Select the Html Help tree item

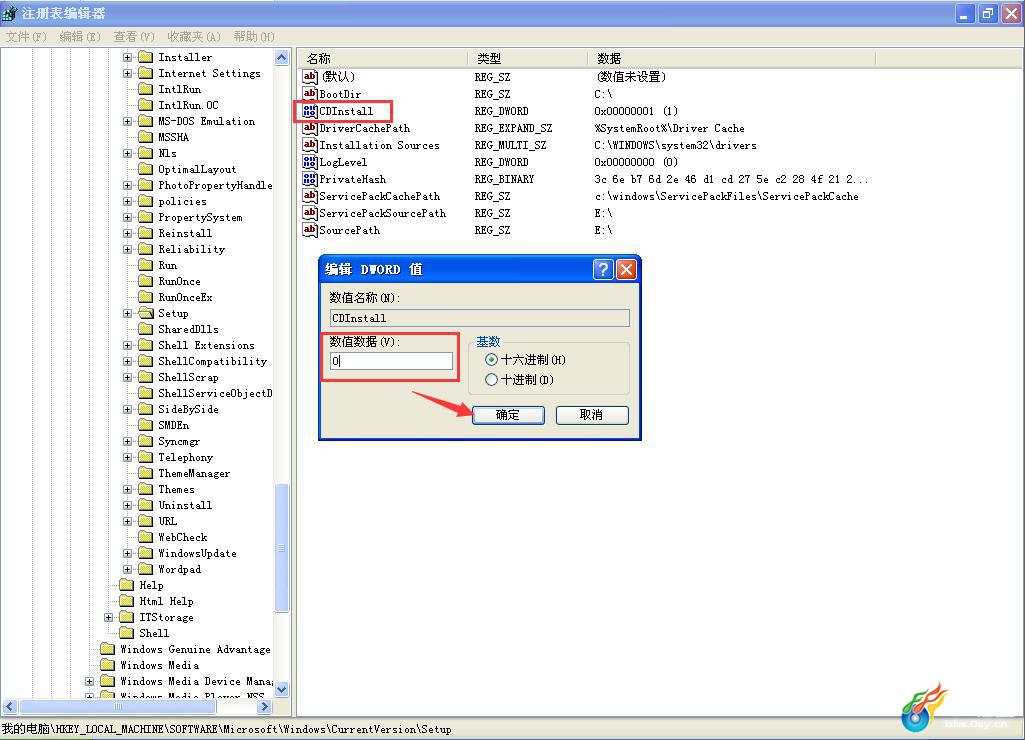point(166,601)
